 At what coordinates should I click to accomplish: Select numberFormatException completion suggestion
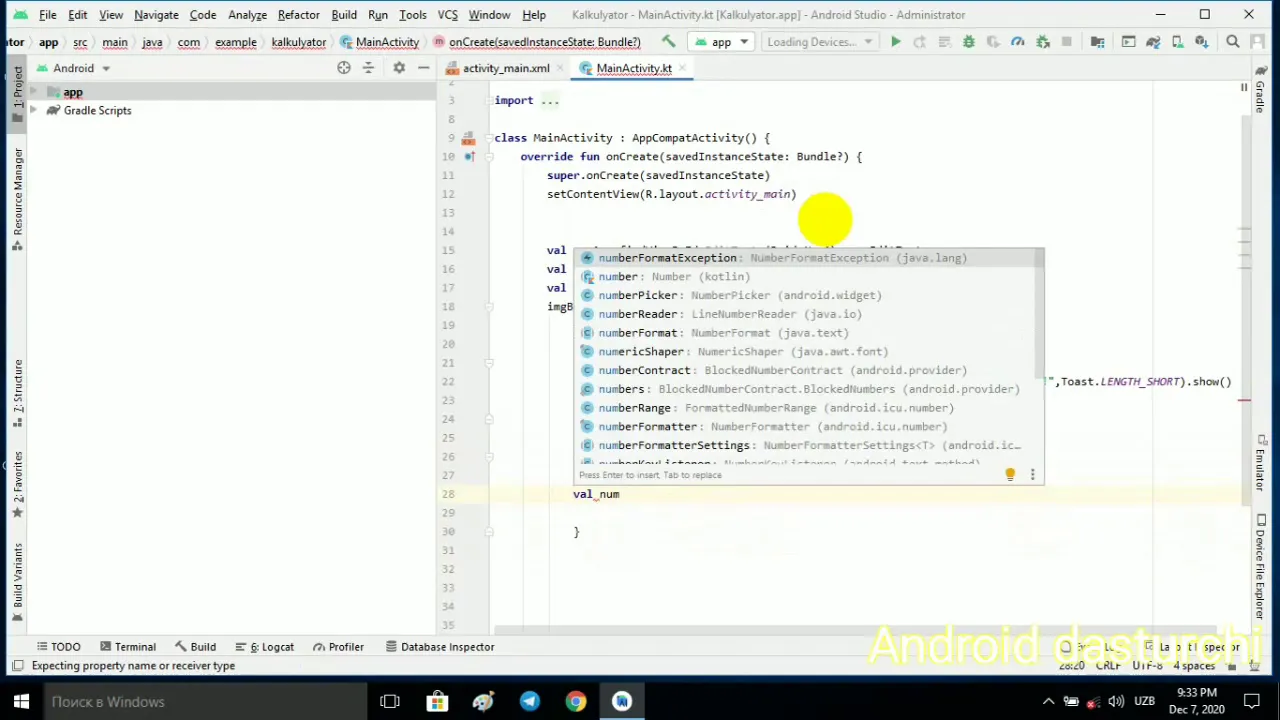point(808,258)
